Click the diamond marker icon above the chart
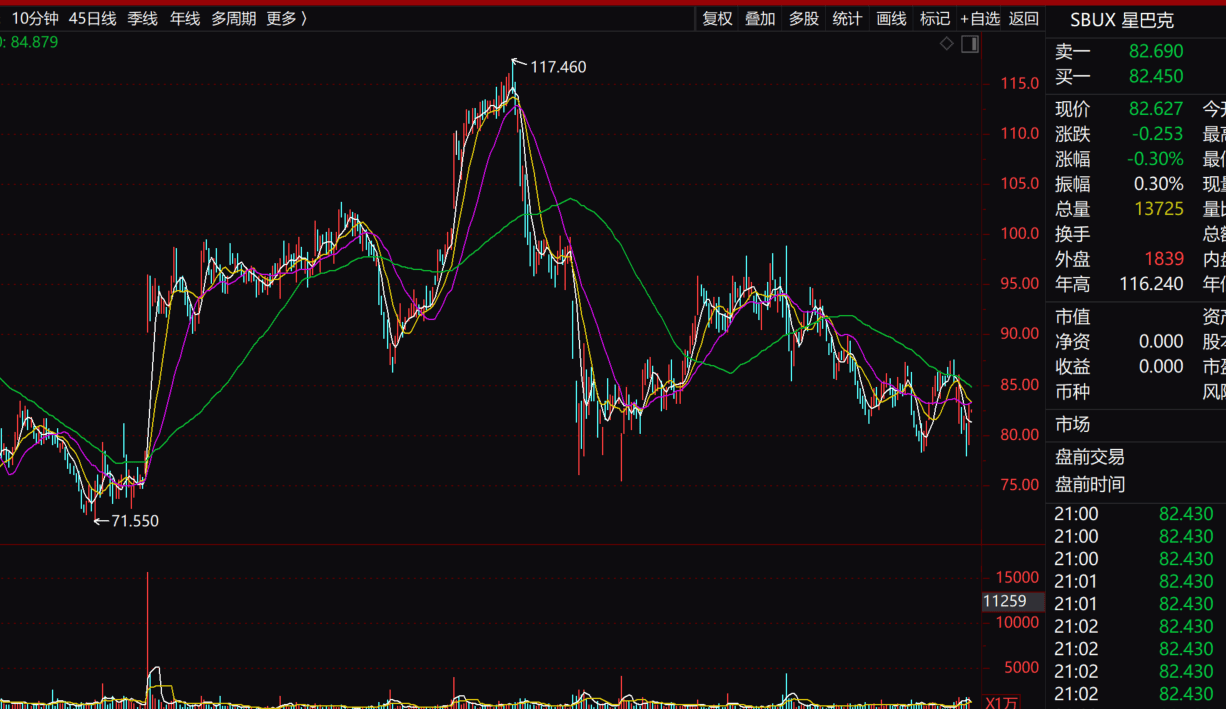The width and height of the screenshot is (1226, 709). 947,44
